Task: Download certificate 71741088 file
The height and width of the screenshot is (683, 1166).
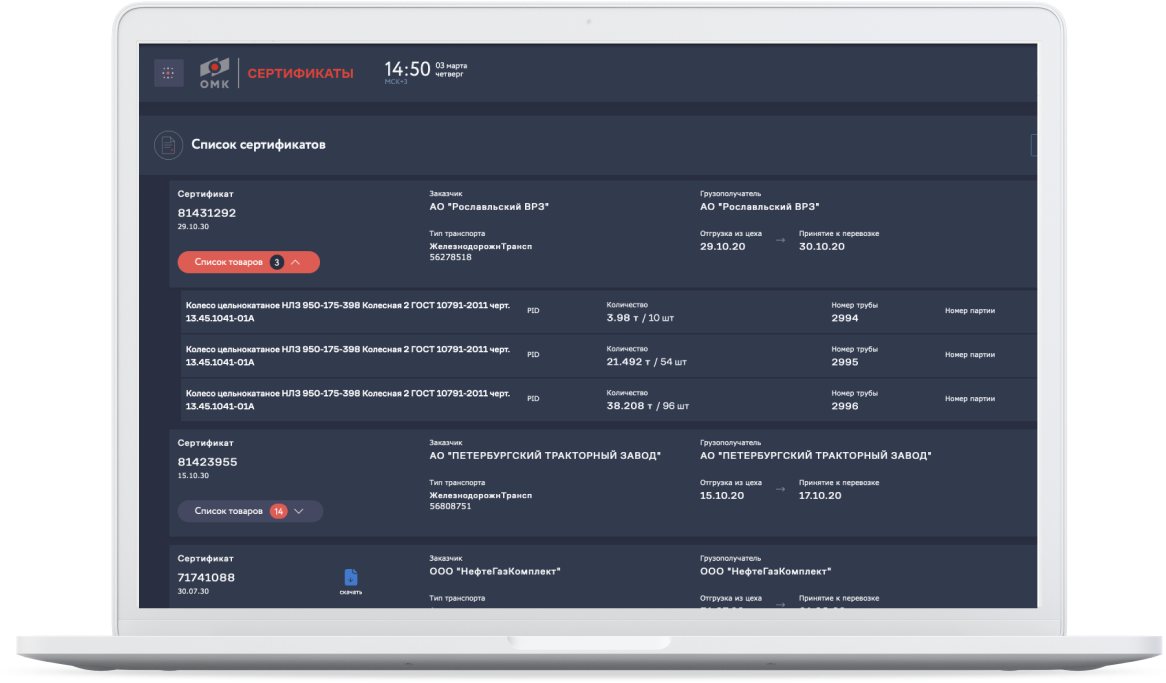Action: tap(350, 581)
